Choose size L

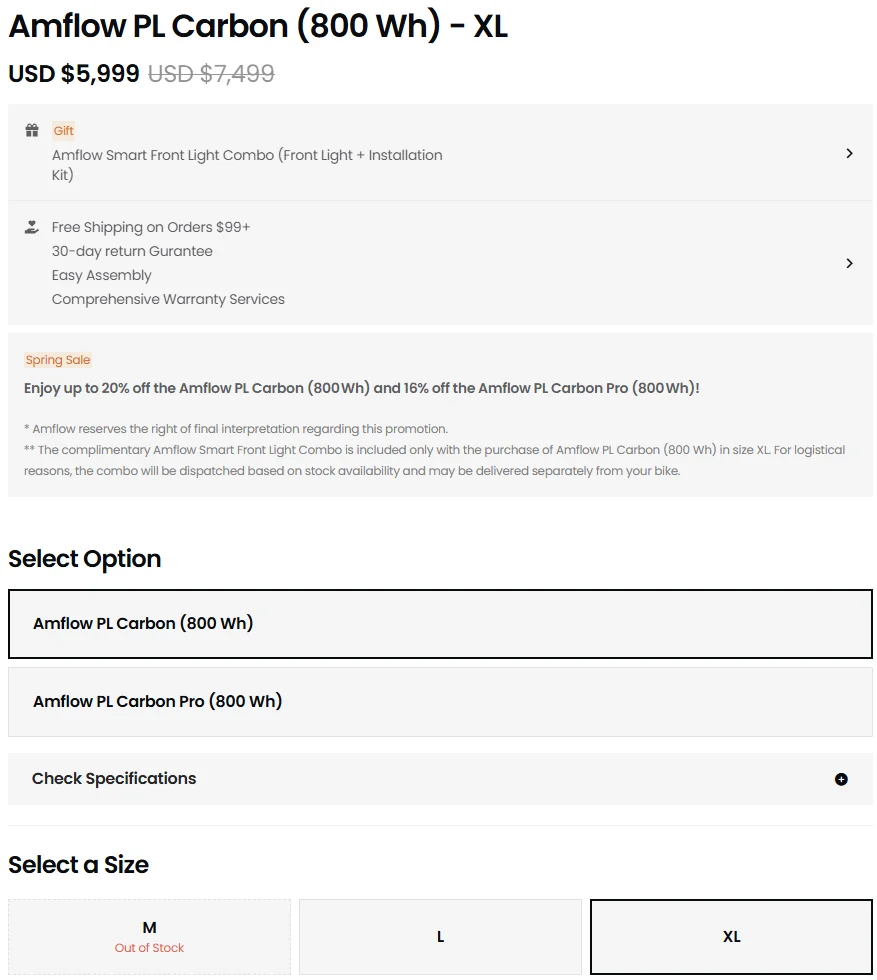(440, 937)
